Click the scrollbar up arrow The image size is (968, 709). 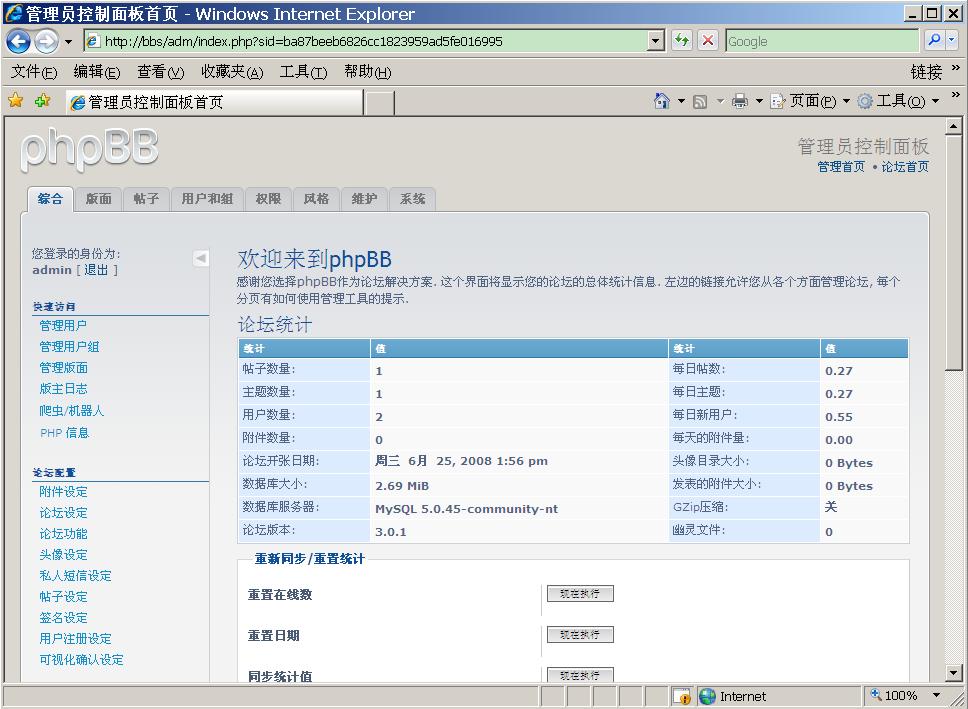[x=954, y=126]
